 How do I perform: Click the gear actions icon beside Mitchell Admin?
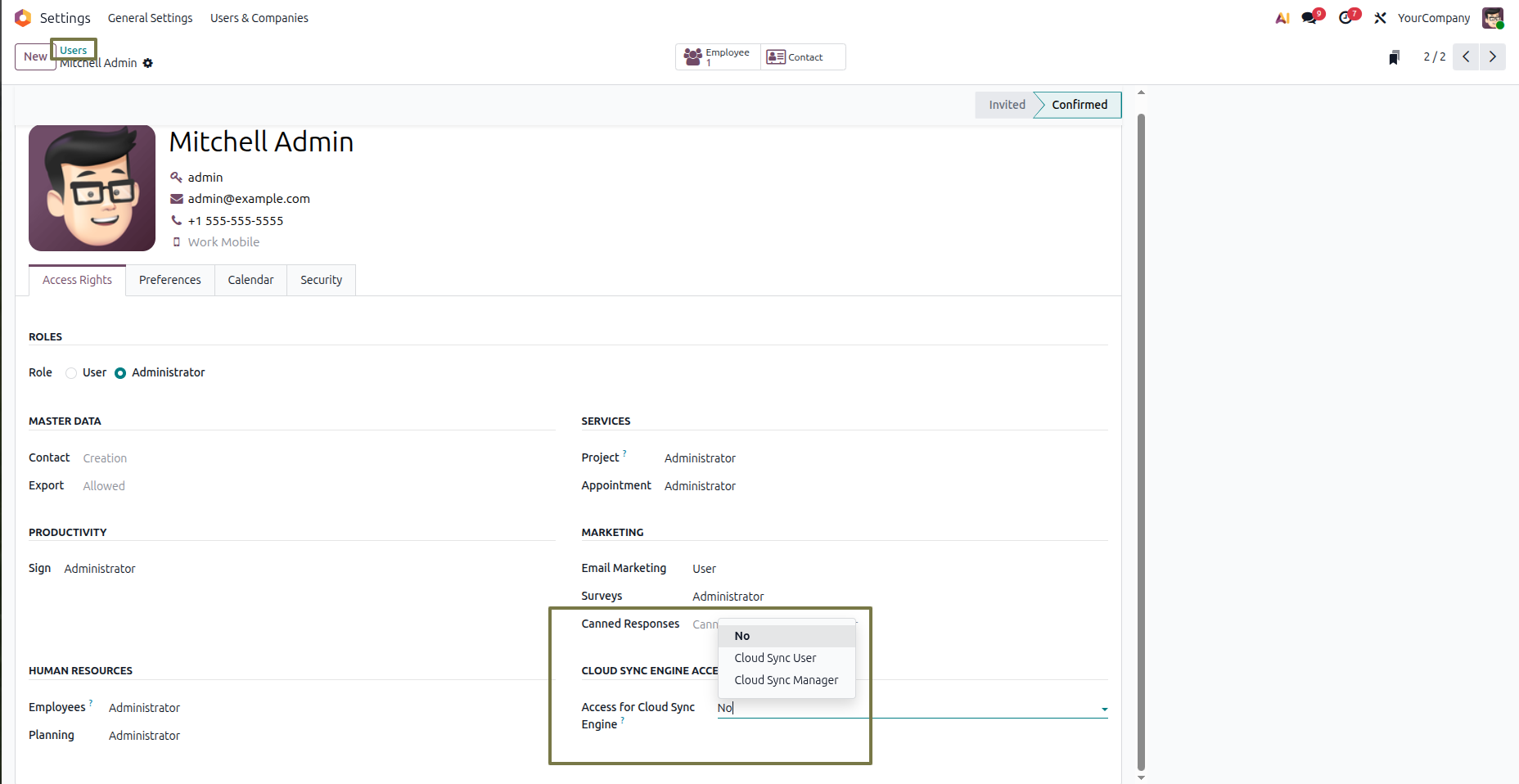148,63
